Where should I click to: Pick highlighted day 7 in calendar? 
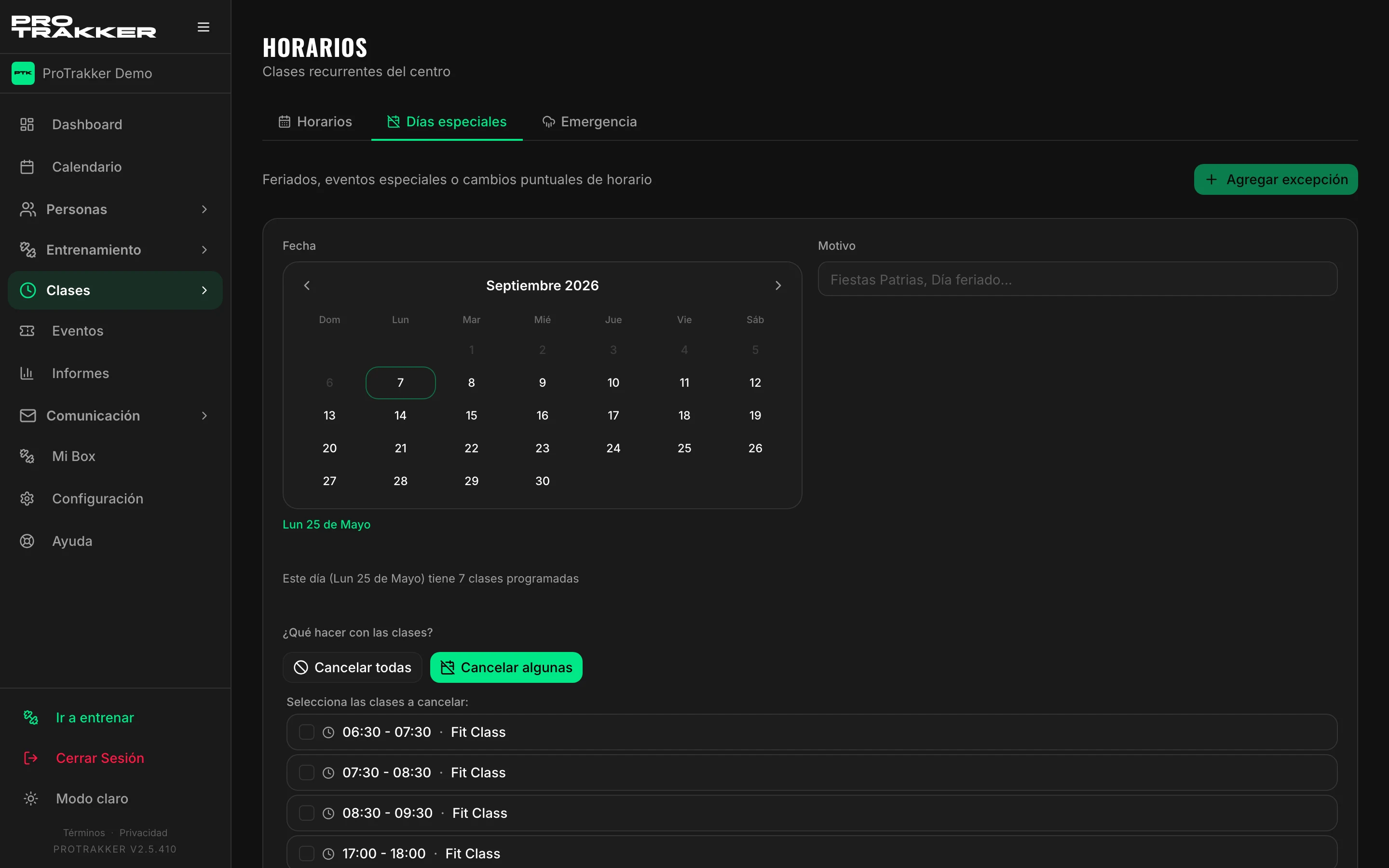coord(401,383)
